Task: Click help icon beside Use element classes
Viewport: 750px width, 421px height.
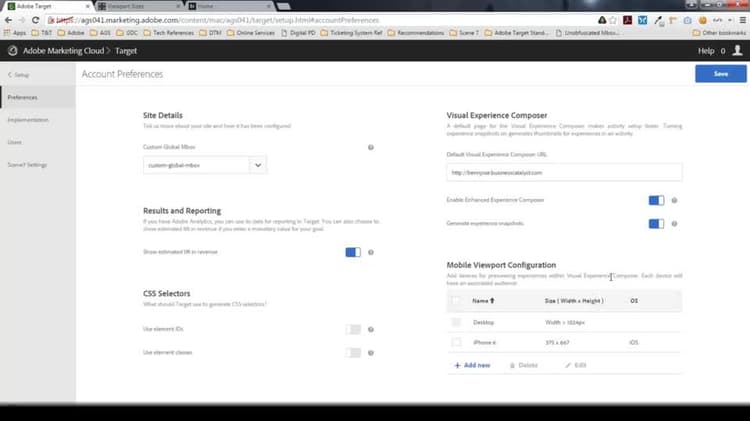Action: (371, 353)
